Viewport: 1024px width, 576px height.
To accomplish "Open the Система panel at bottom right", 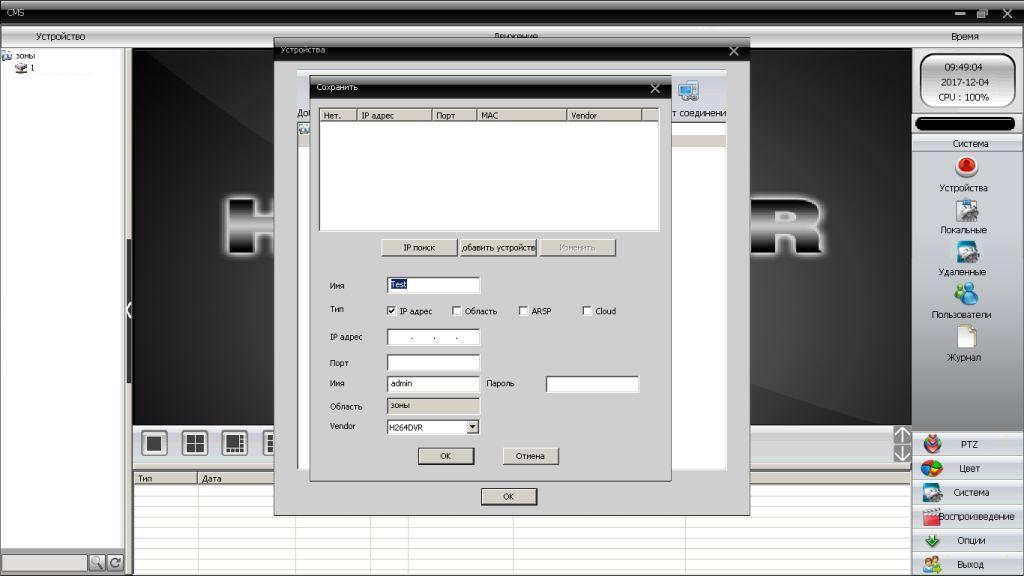I will pyautogui.click(x=968, y=492).
